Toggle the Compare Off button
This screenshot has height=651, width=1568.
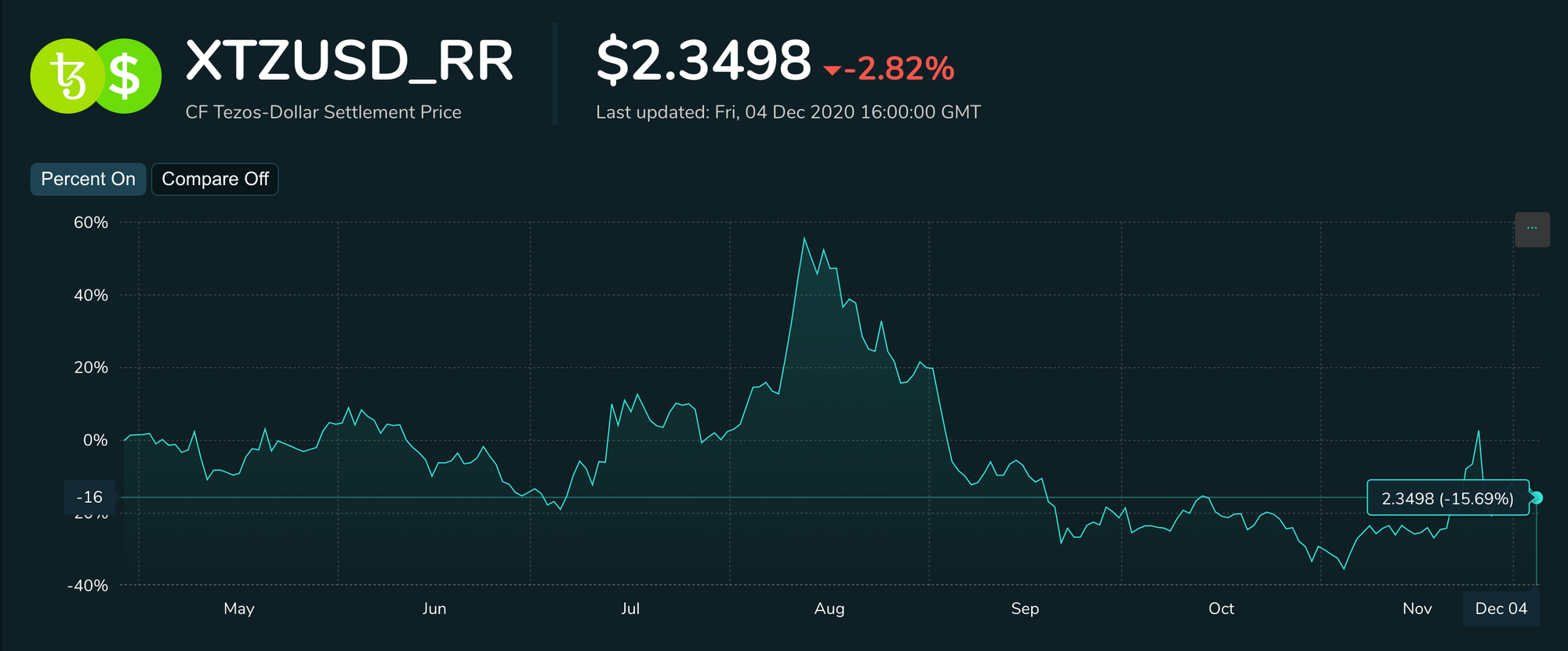[215, 179]
